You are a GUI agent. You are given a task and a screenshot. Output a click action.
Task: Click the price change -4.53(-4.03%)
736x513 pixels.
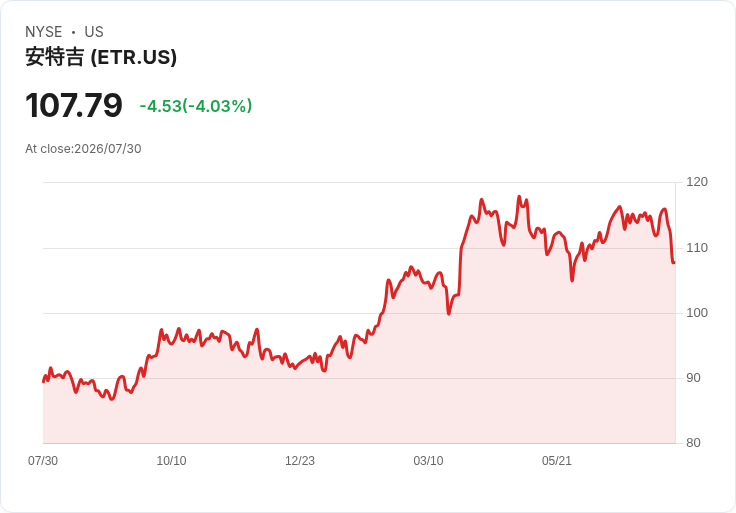pos(196,106)
